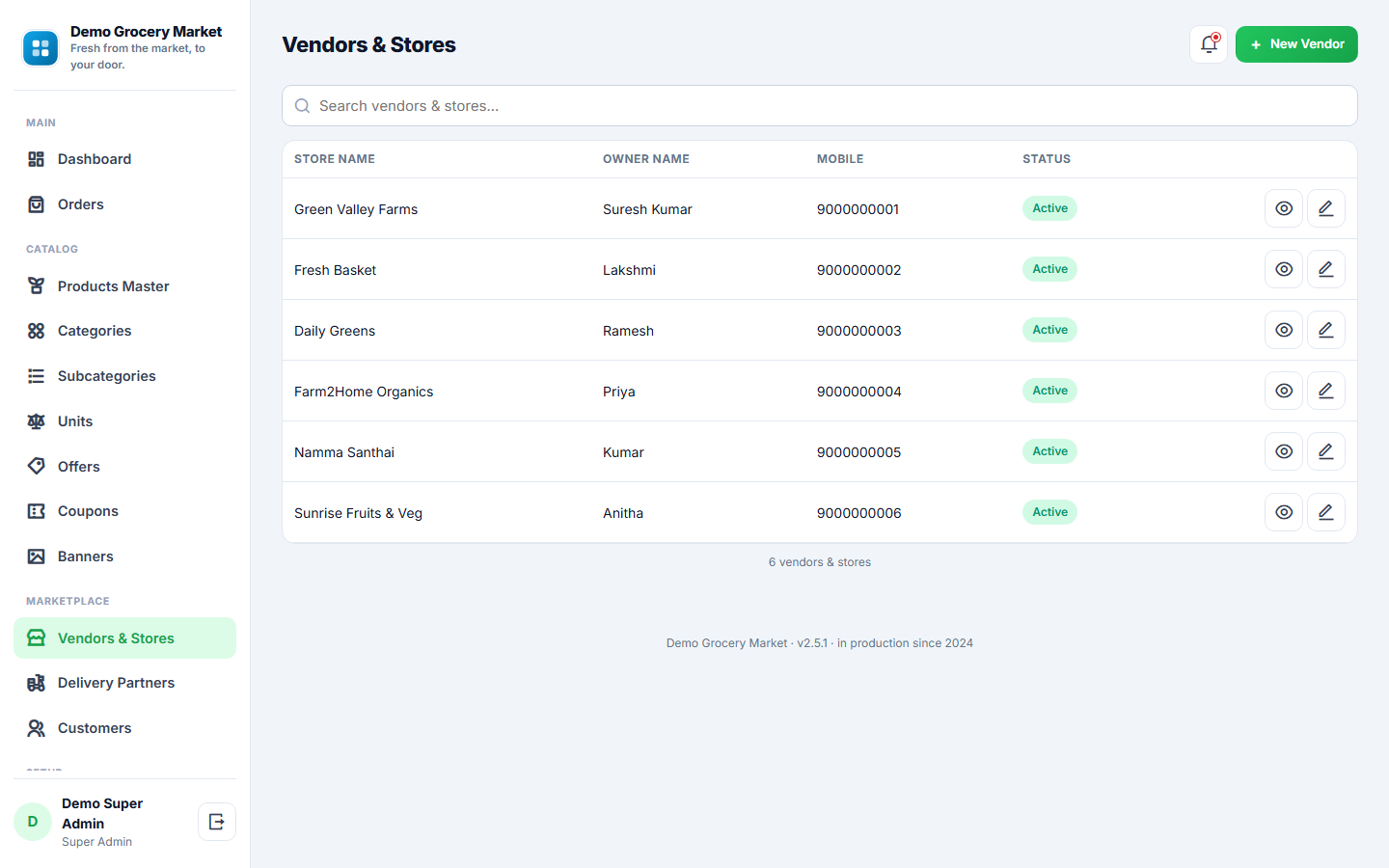Viewport: 1389px width, 868px height.
Task: Navigate to Categories
Action: (x=124, y=331)
